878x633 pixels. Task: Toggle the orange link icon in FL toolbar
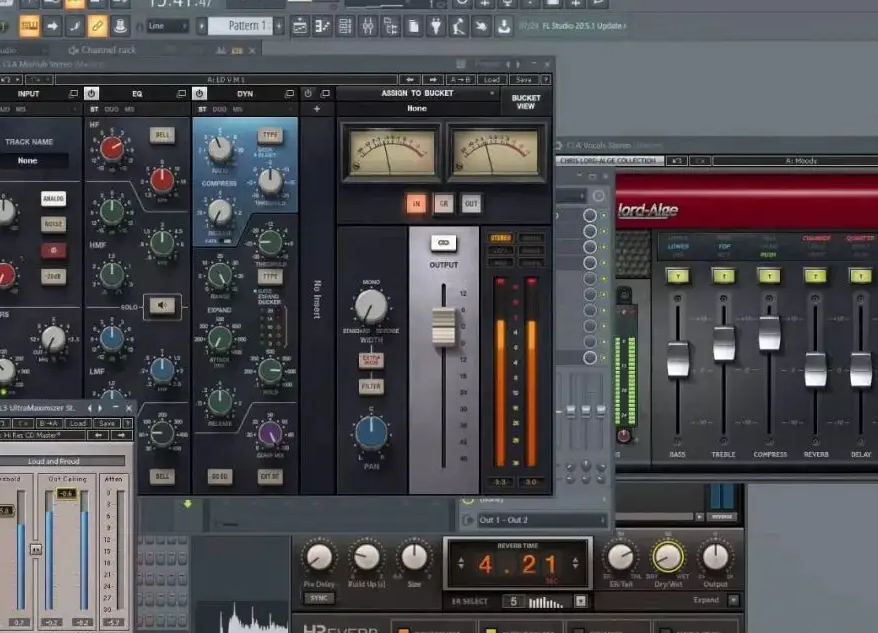pos(97,26)
